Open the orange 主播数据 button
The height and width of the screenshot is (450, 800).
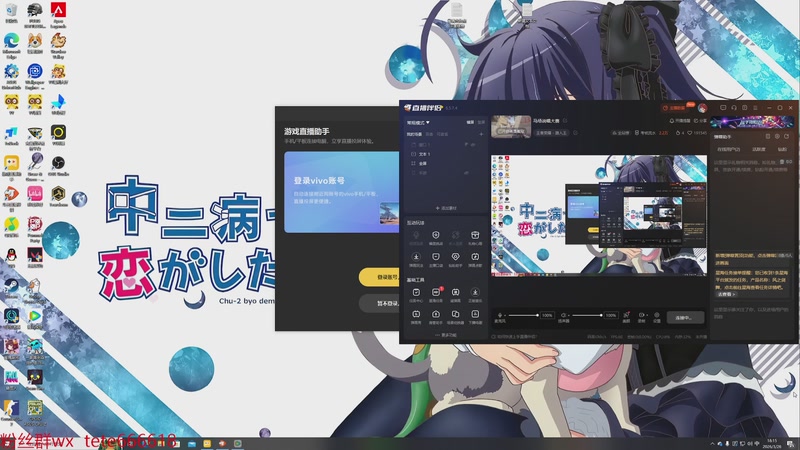coord(674,108)
